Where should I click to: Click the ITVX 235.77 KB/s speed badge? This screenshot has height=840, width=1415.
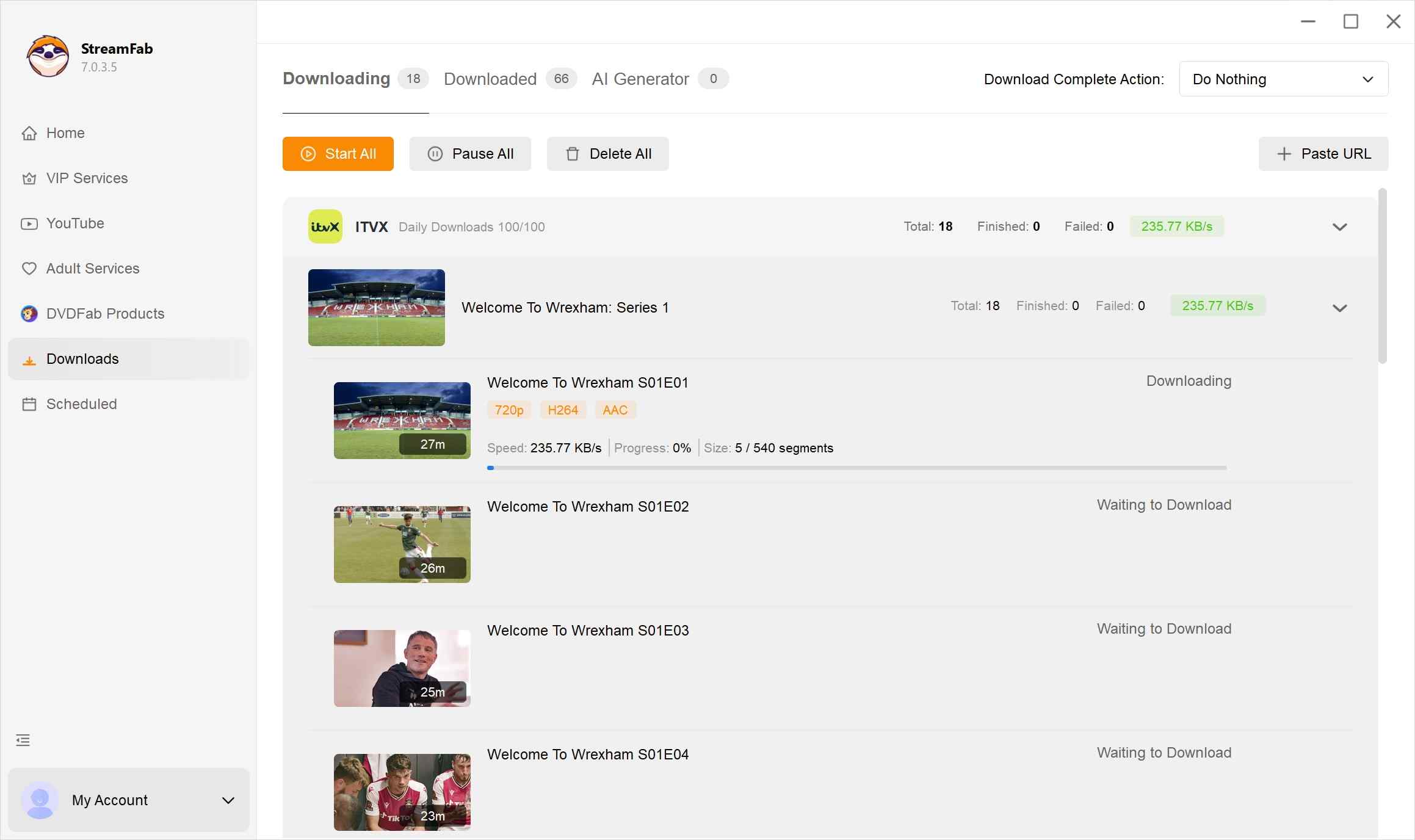(1177, 226)
